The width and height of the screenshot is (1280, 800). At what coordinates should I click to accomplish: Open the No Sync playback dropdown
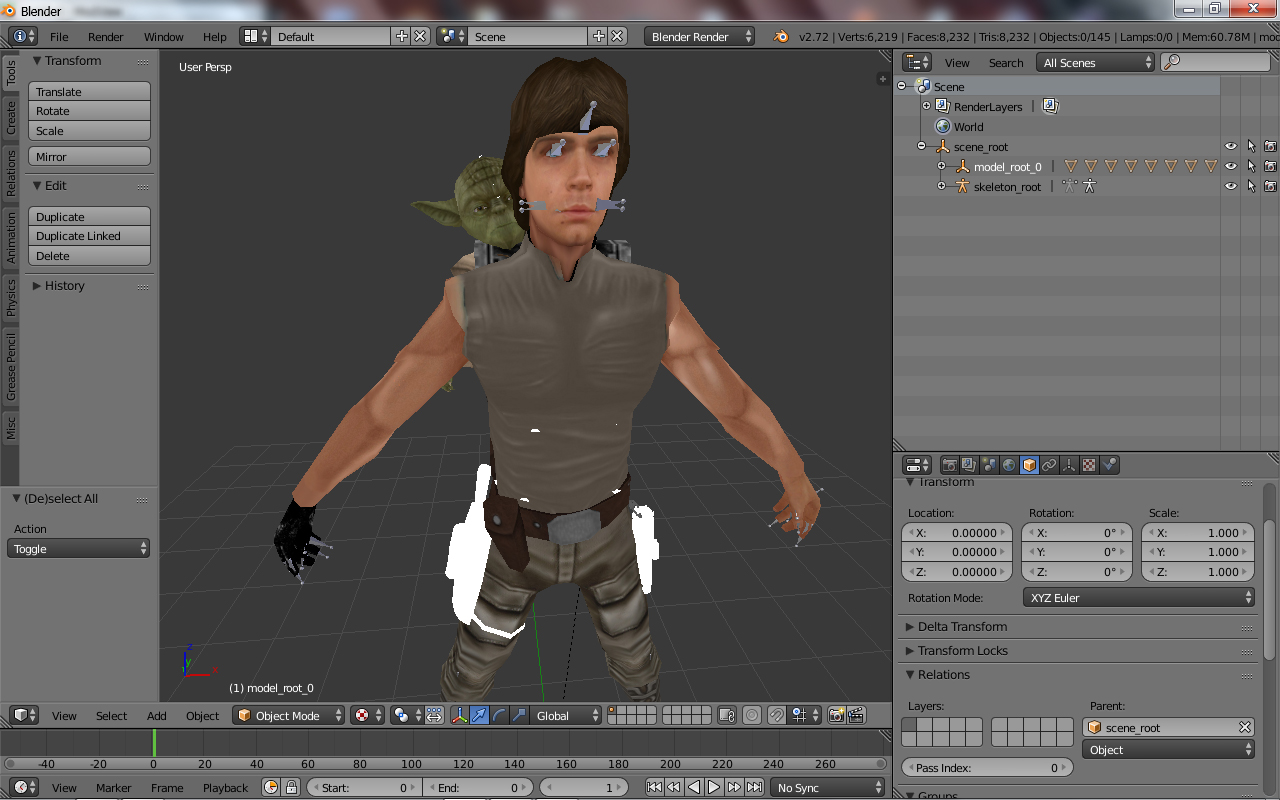point(828,787)
